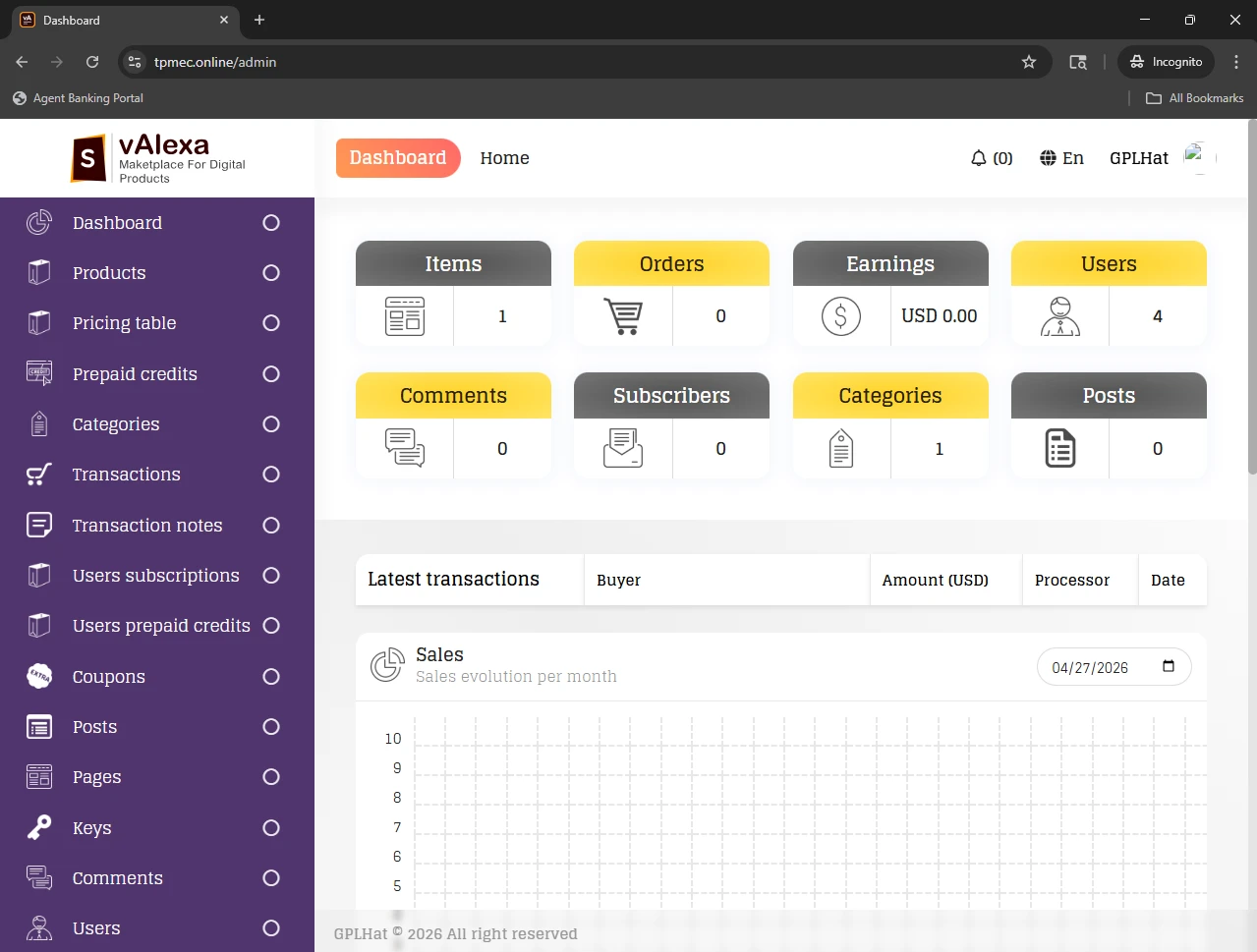Click the Earnings dollar sign icon
Image resolution: width=1257 pixels, height=952 pixels.
click(841, 316)
